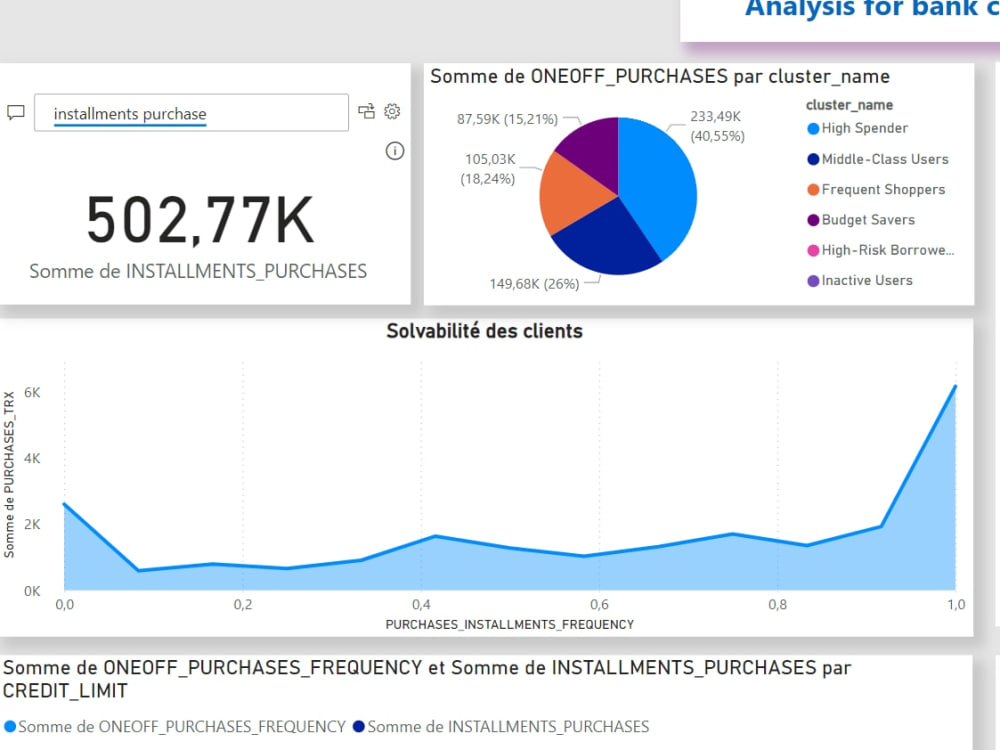Viewport: 1000px width, 750px height.
Task: Open the Q&A settings gear icon
Action: tap(392, 112)
